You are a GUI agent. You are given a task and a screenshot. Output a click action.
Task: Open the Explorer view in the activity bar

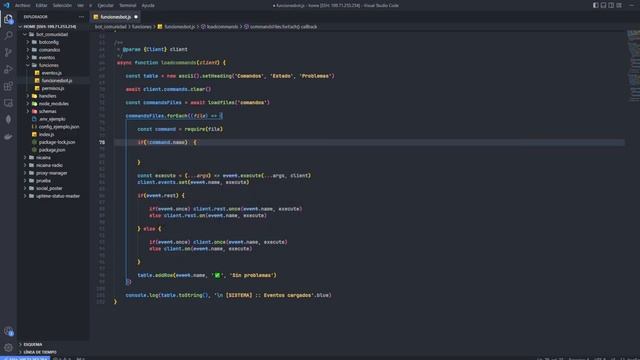8,19
